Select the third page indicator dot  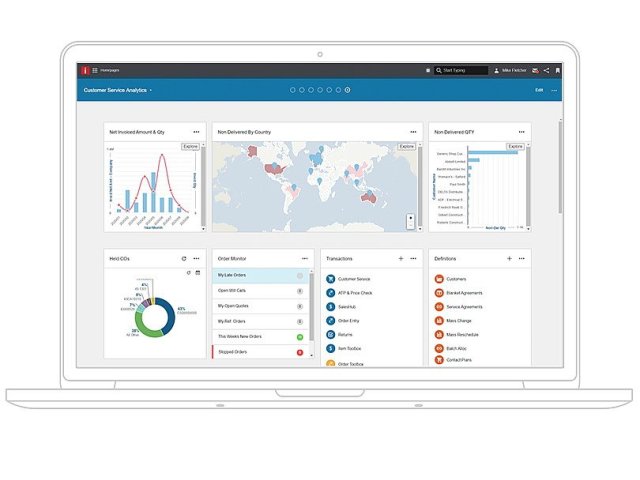[x=311, y=90]
